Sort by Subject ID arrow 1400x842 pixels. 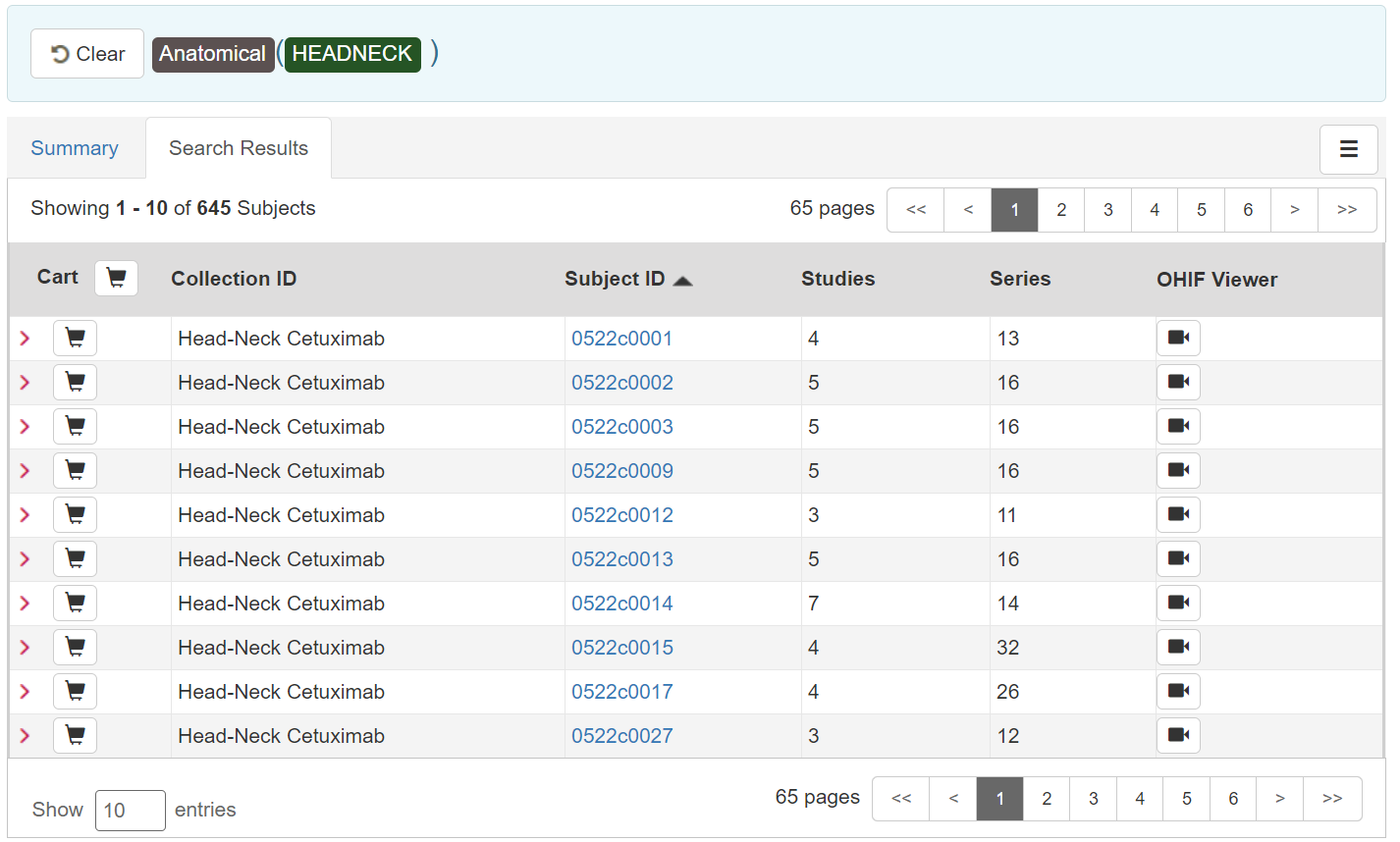pyautogui.click(x=683, y=281)
